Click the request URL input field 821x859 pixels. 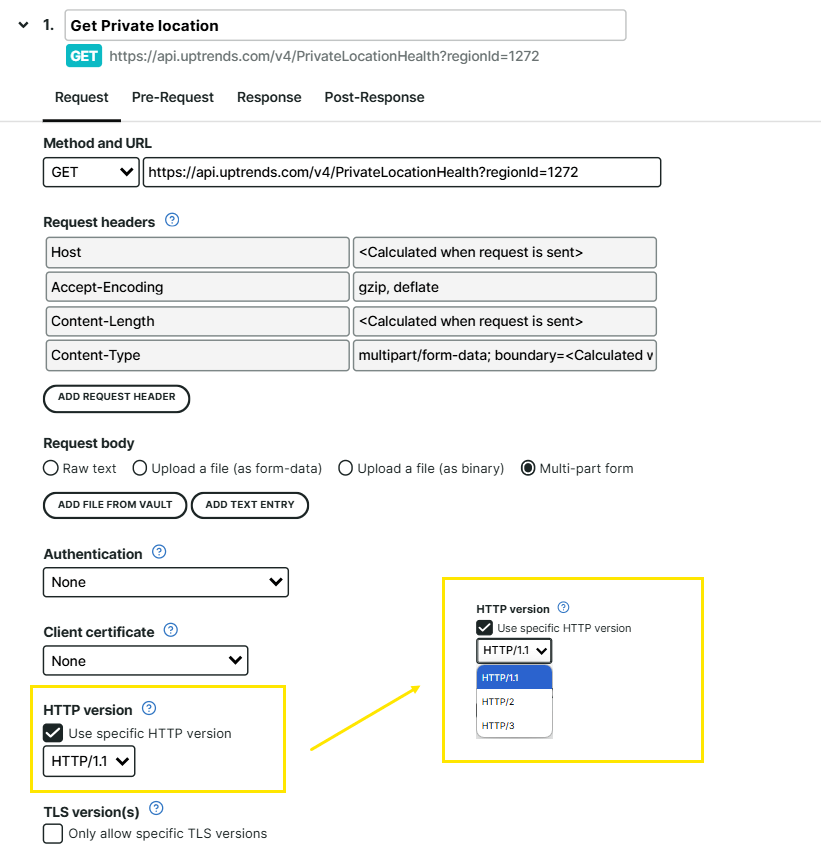[401, 172]
